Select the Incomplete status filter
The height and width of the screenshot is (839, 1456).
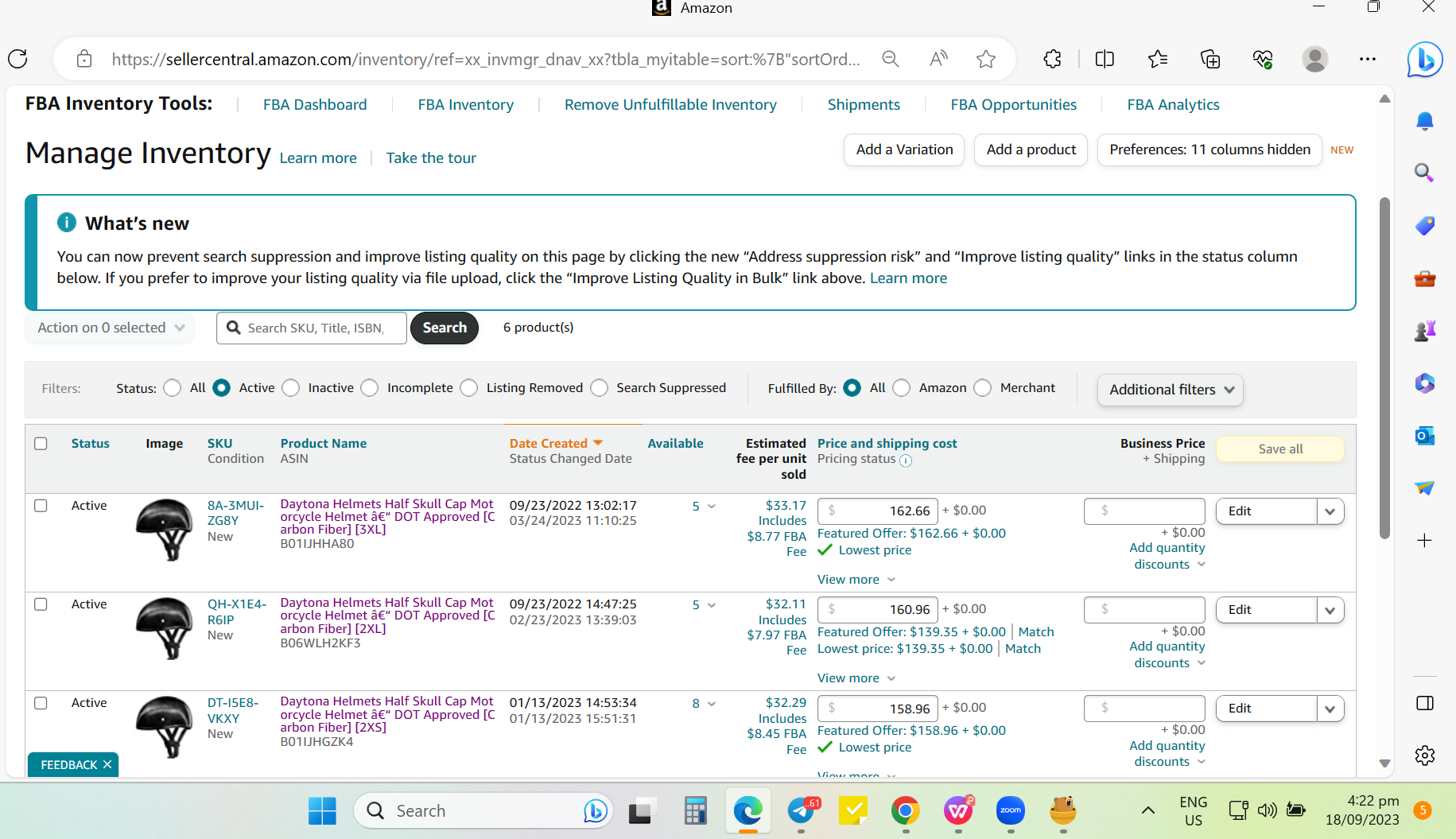370,388
